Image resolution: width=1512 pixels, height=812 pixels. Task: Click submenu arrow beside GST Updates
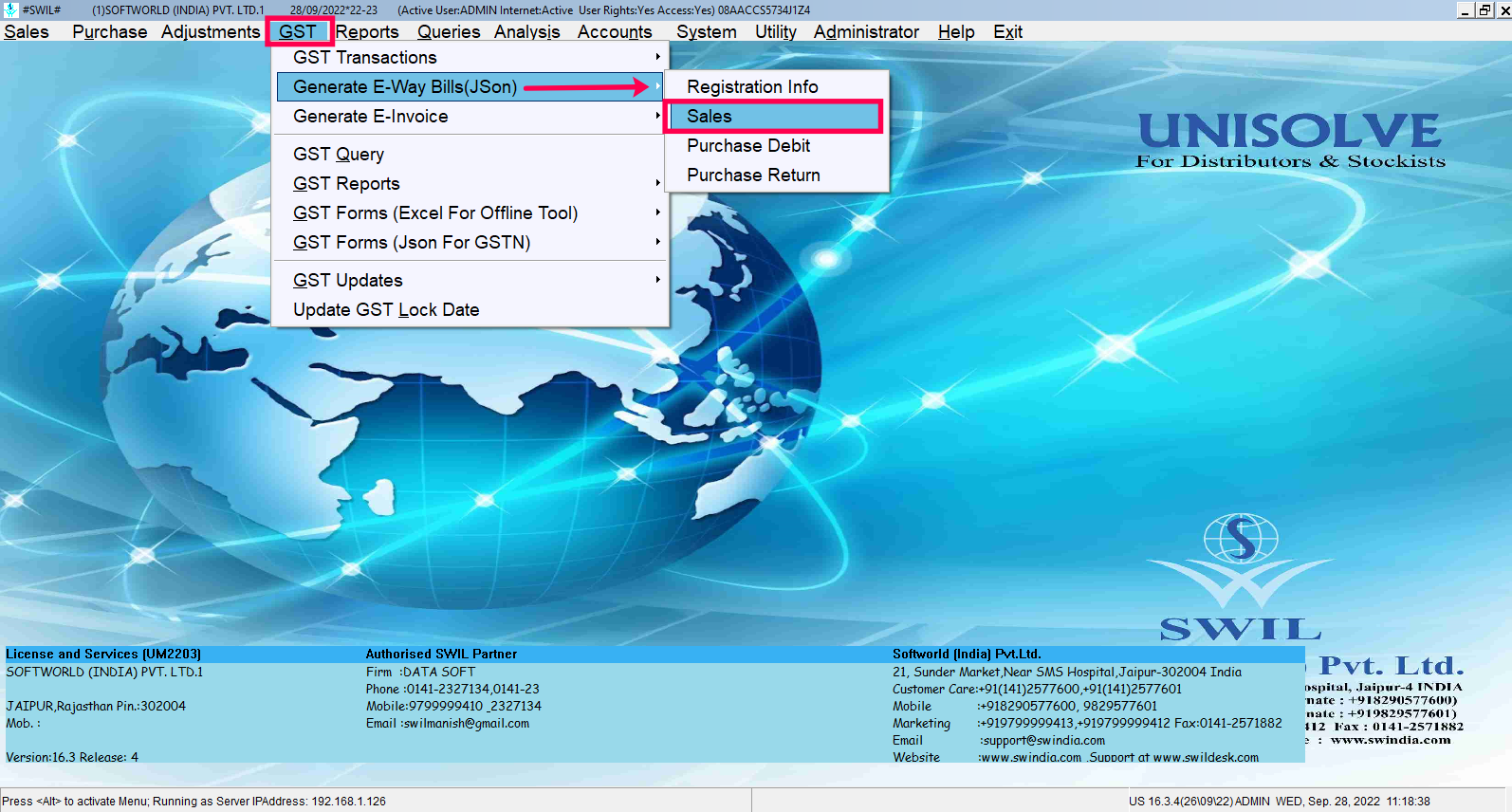coord(657,280)
